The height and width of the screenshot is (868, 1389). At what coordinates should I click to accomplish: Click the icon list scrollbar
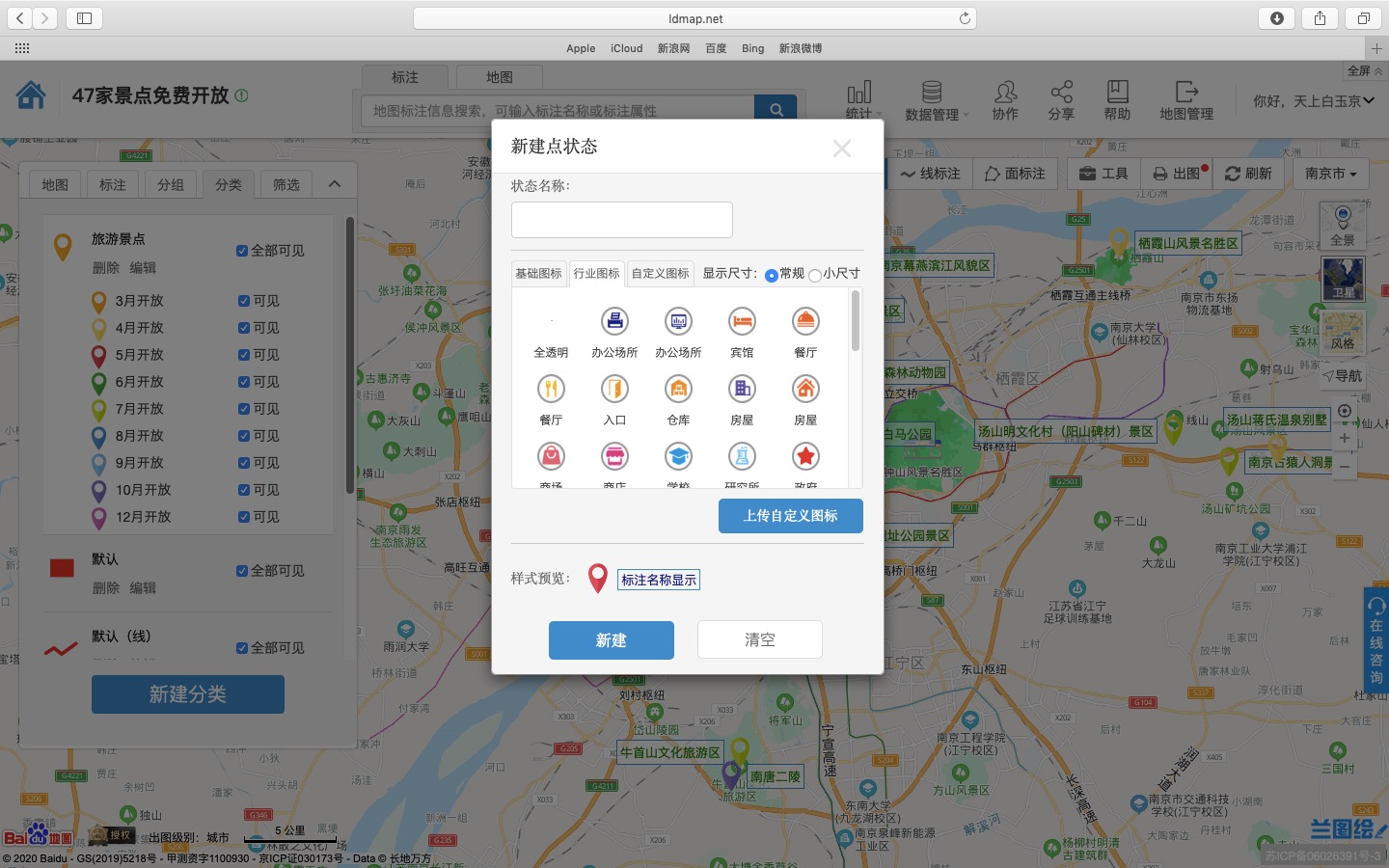(855, 321)
